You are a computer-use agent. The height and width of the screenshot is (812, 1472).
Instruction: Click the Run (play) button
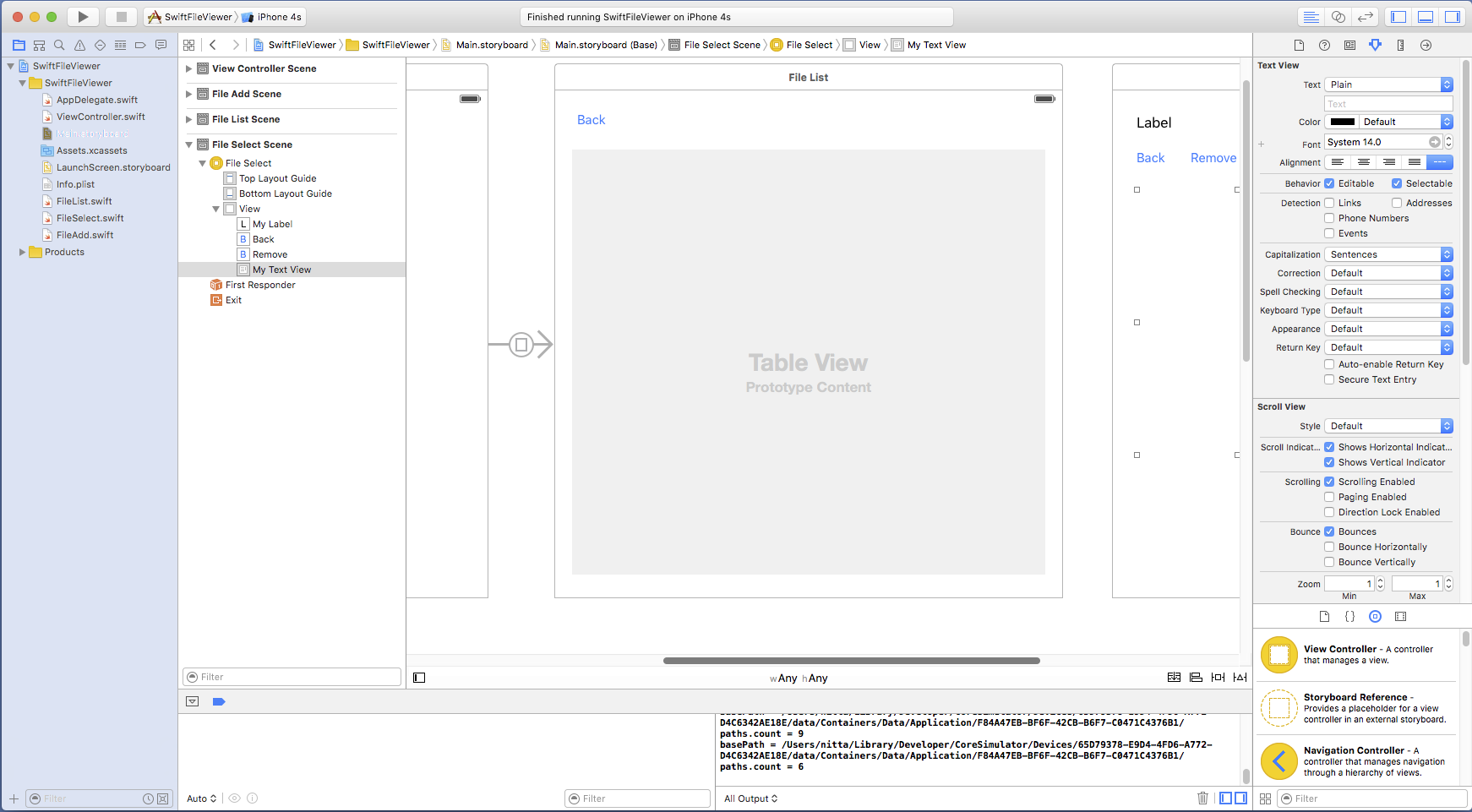pyautogui.click(x=83, y=17)
